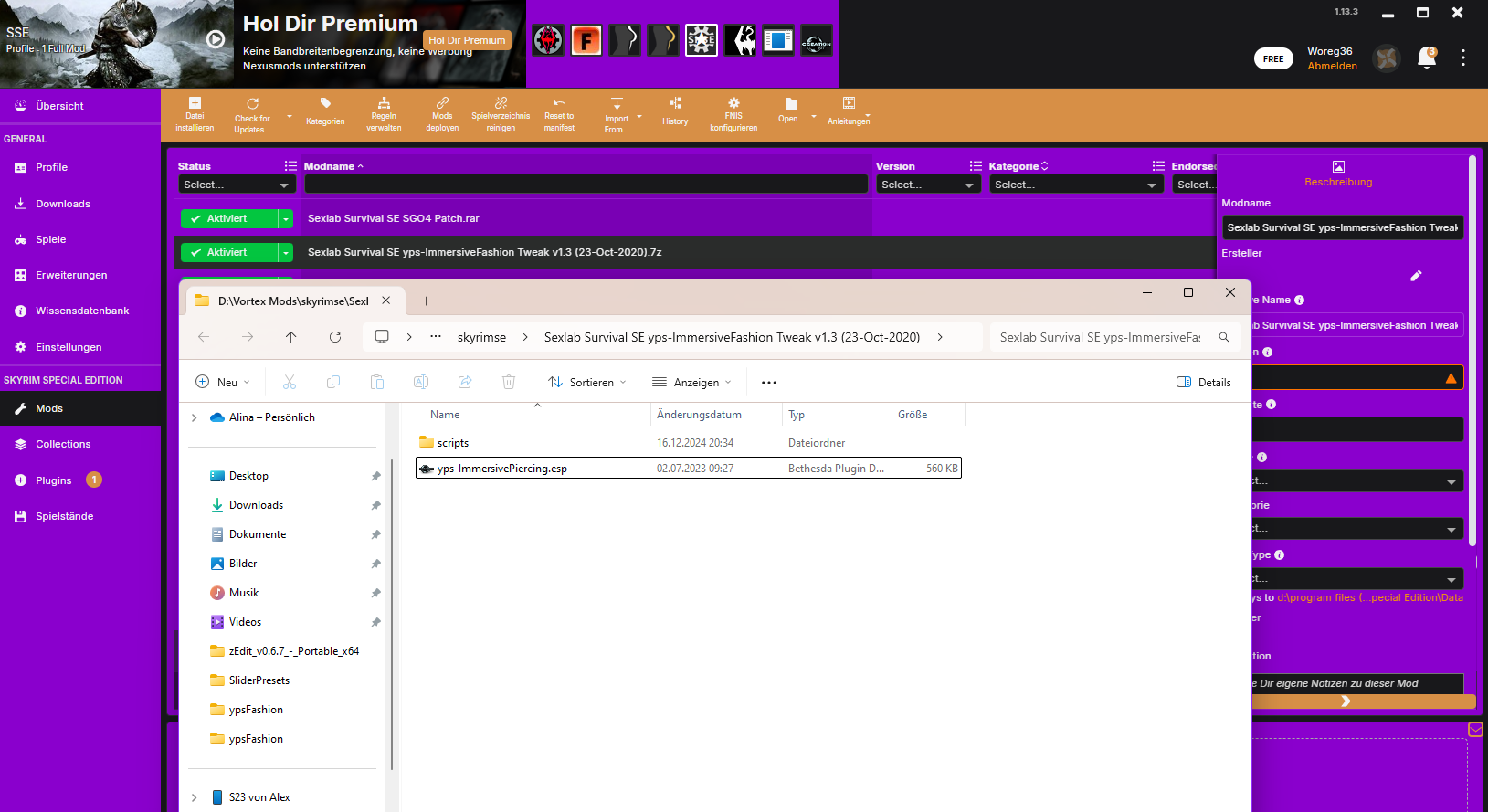Click Desktop in Explorer quick access
The width and height of the screenshot is (1488, 812).
(248, 476)
